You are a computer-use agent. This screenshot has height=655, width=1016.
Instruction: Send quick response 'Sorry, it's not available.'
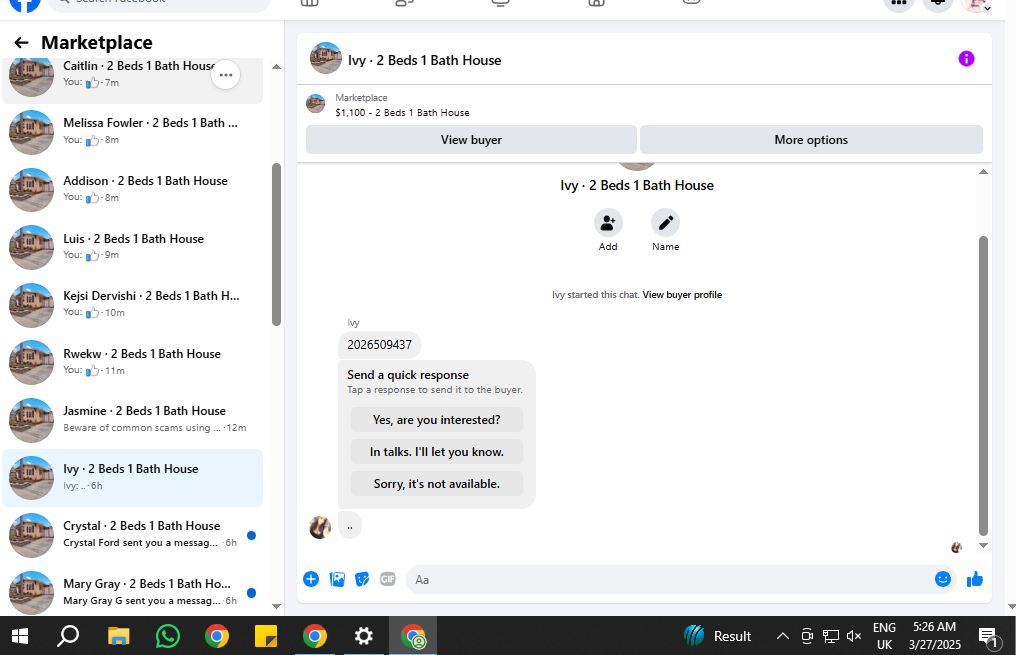point(437,484)
